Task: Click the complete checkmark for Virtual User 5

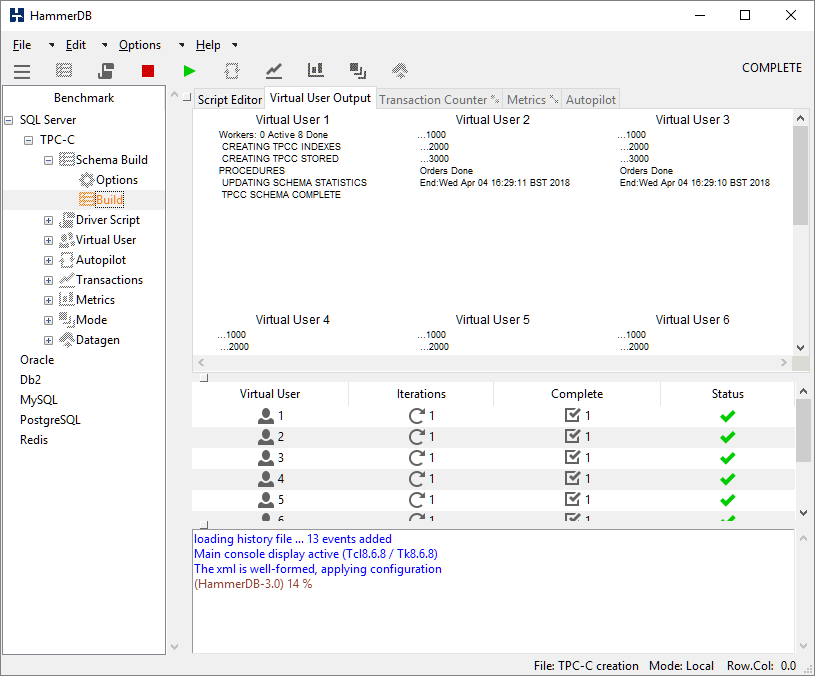Action: coord(572,499)
